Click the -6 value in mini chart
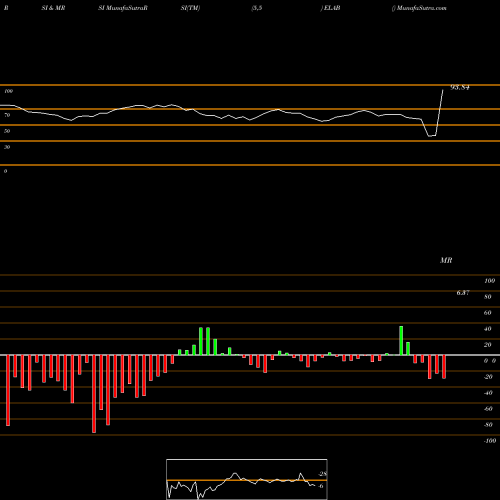 320,486
